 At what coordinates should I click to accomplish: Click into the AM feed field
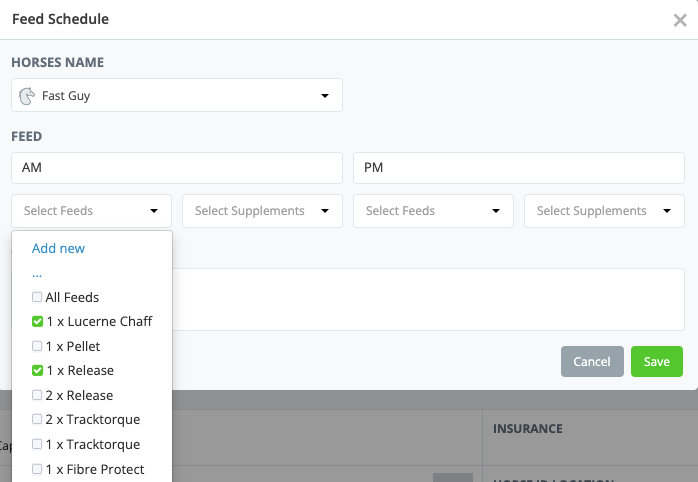(177, 168)
